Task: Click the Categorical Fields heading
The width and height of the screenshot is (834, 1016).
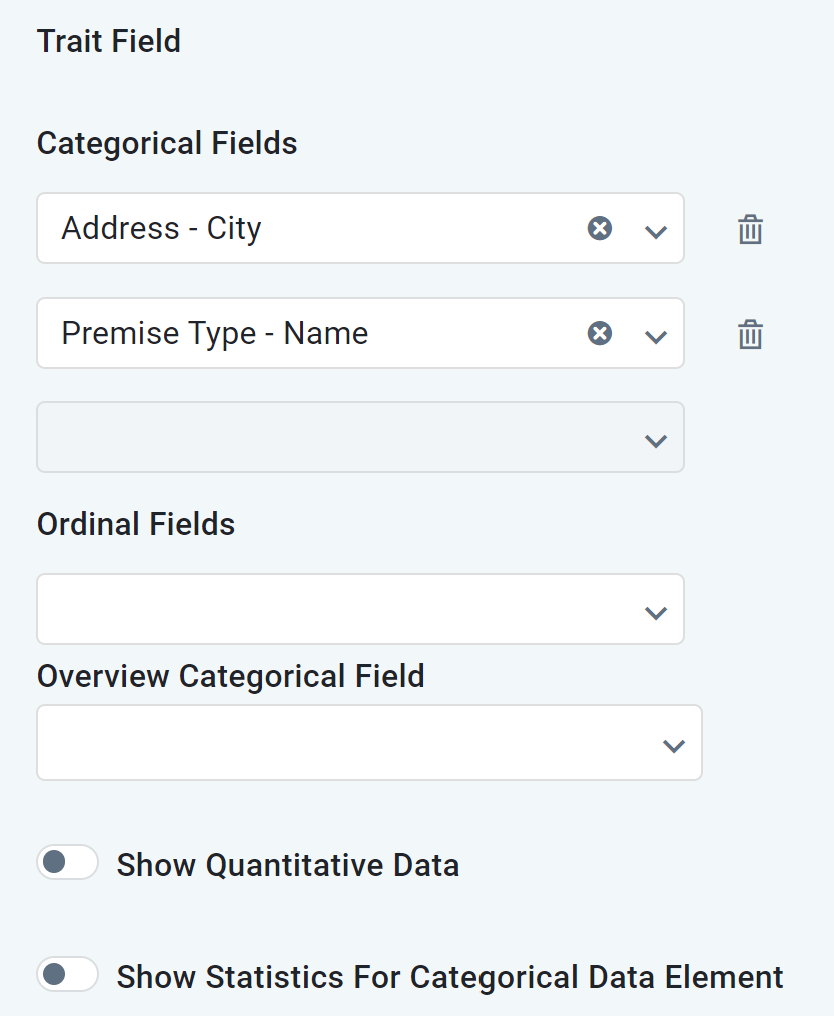Action: pyautogui.click(x=167, y=143)
